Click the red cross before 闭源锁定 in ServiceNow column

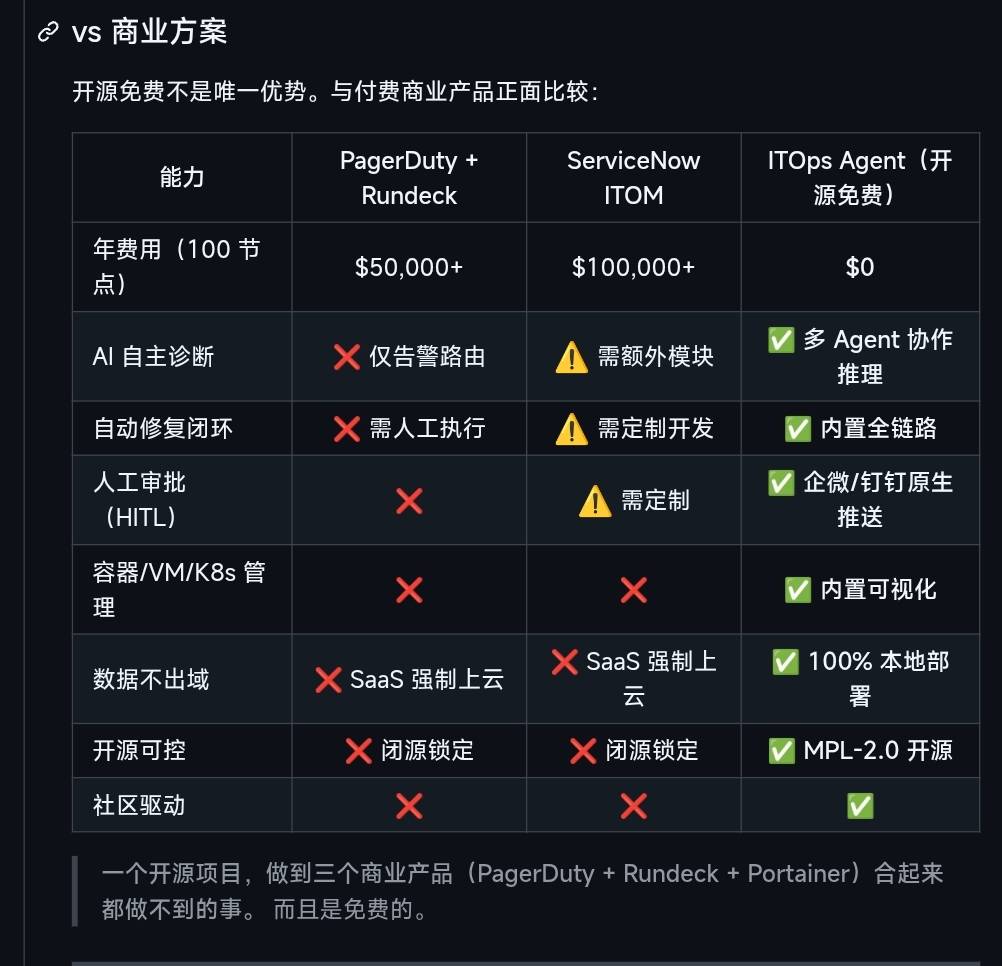(x=583, y=751)
